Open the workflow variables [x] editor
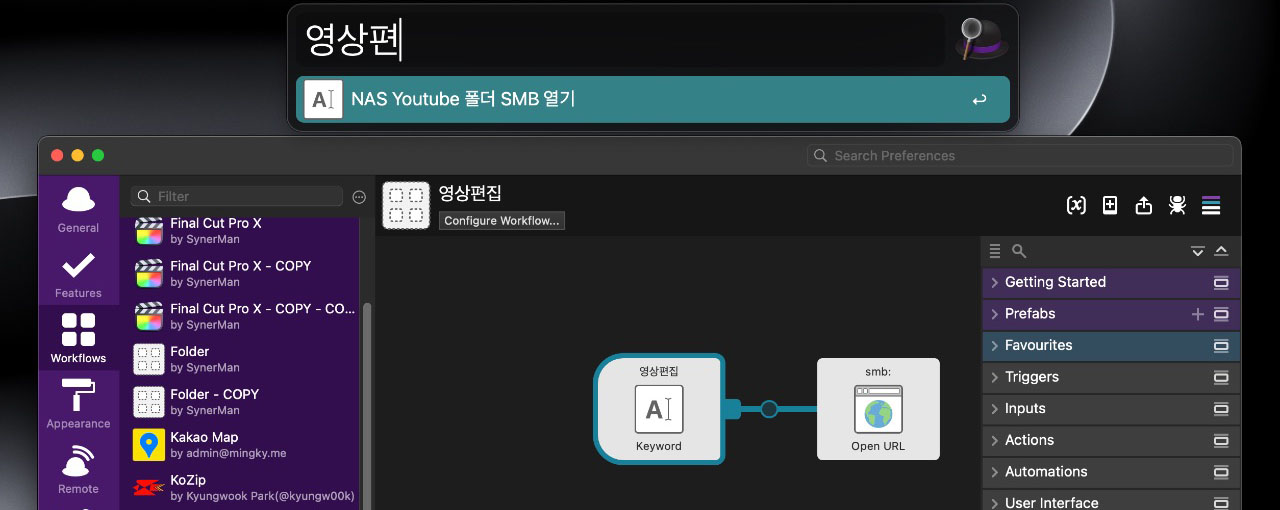The image size is (1280, 510). [1076, 205]
